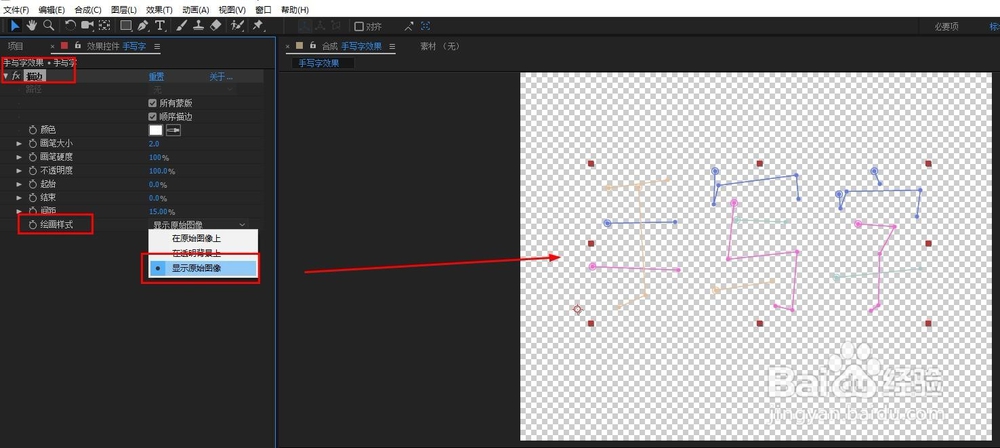
Task: Expand the 画笔大小 property
Action: pos(19,144)
